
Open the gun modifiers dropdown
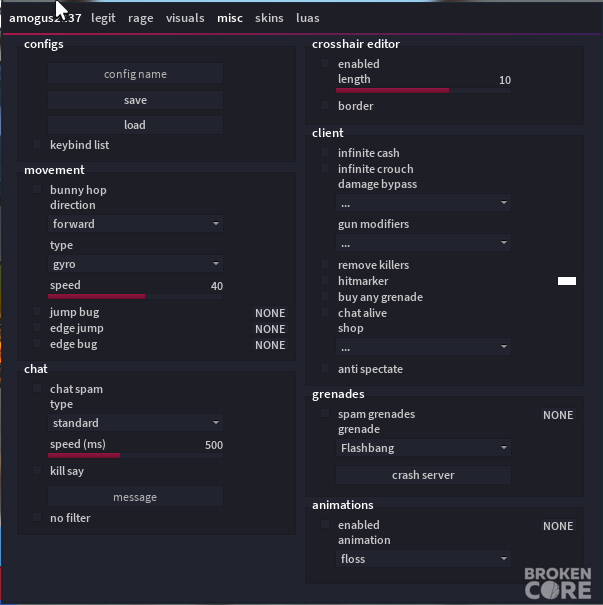(x=424, y=243)
